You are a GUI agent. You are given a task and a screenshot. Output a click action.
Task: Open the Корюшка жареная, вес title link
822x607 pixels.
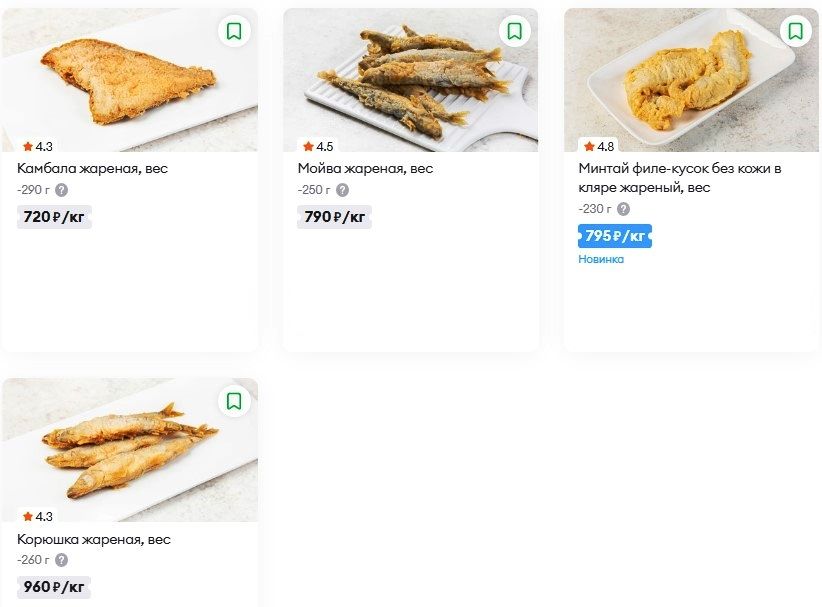click(94, 539)
